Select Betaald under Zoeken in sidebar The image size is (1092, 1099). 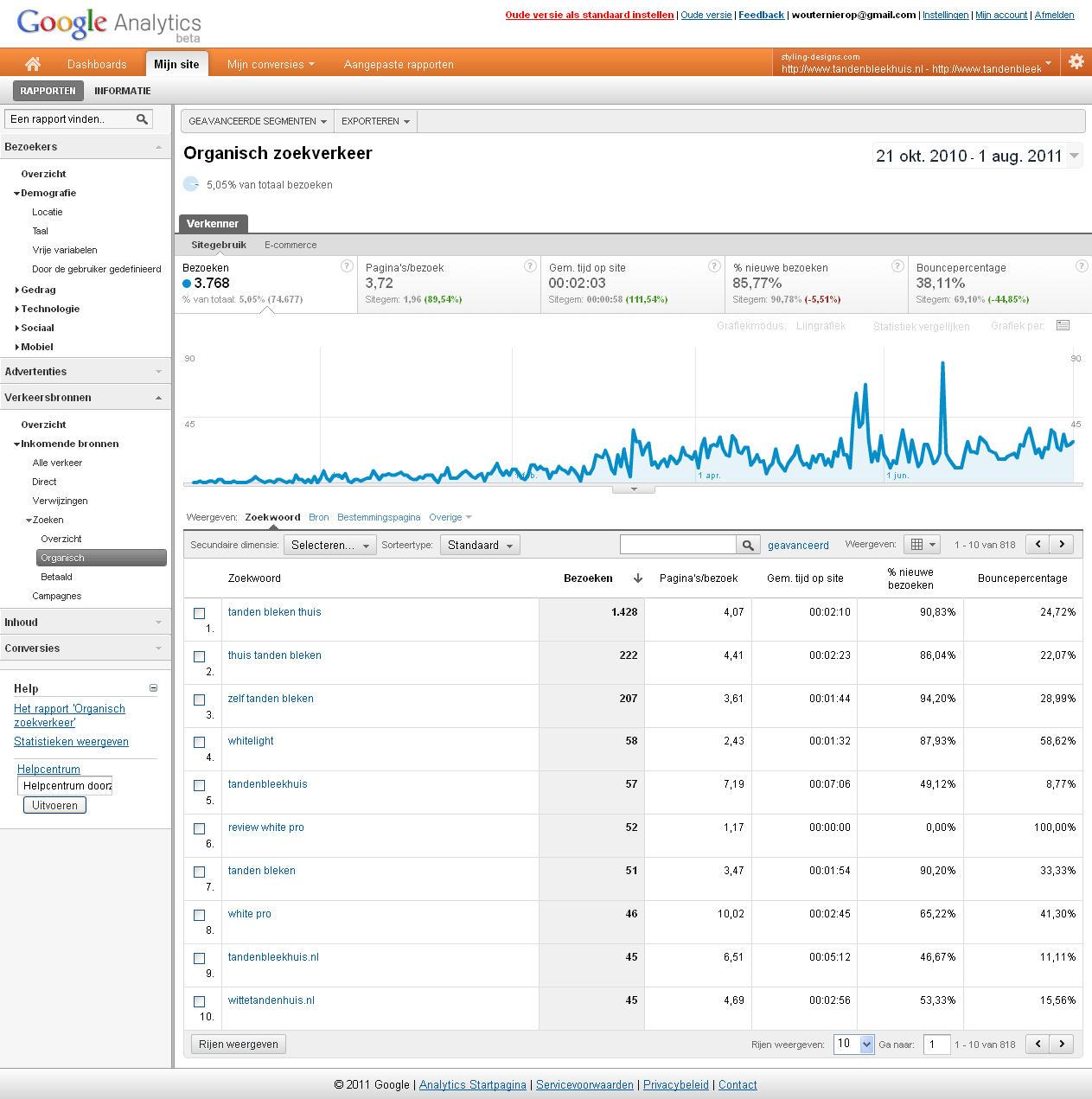pos(56,577)
